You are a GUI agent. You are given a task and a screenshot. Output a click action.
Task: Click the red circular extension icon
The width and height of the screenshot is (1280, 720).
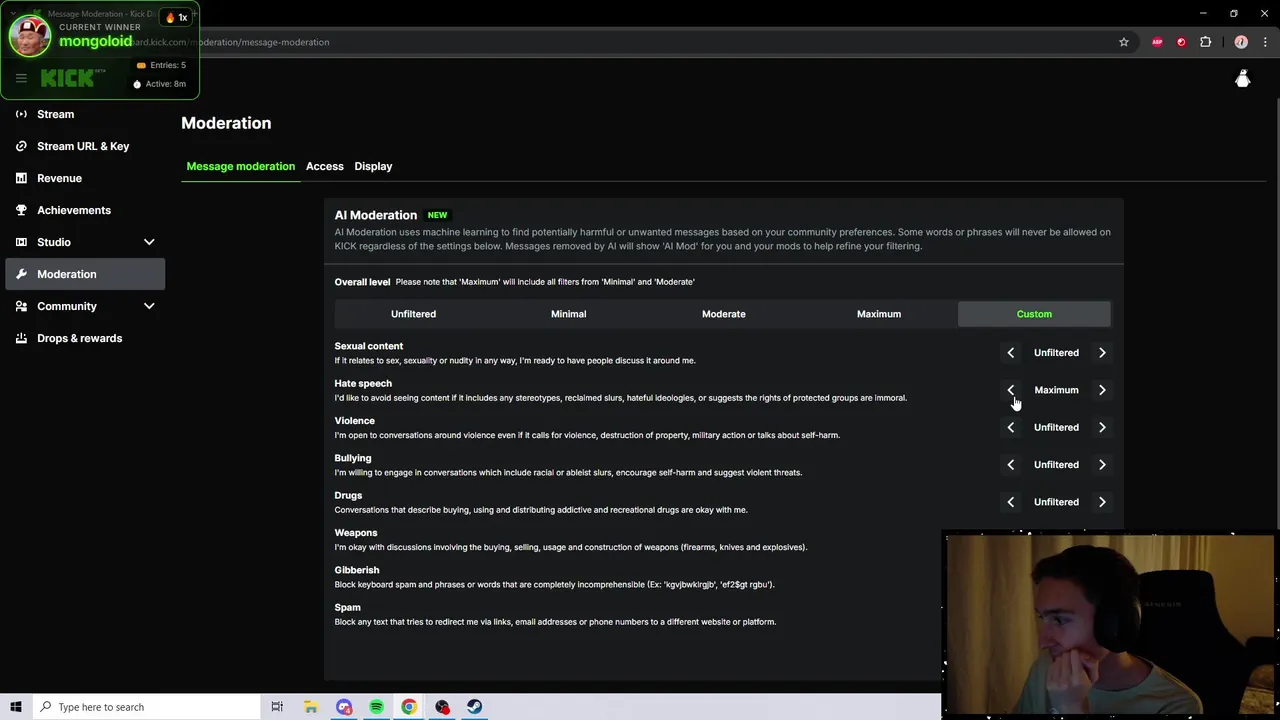(x=1181, y=42)
